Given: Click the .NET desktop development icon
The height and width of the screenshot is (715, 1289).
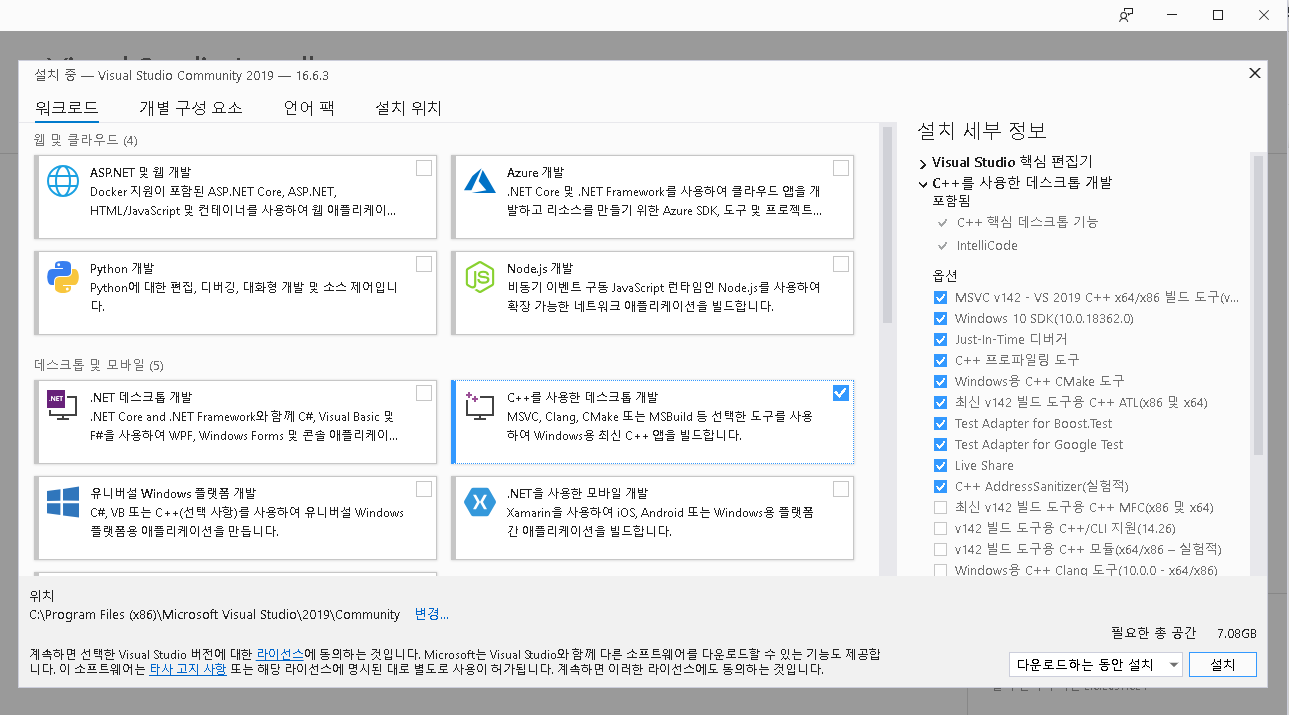Looking at the screenshot, I should point(63,404).
